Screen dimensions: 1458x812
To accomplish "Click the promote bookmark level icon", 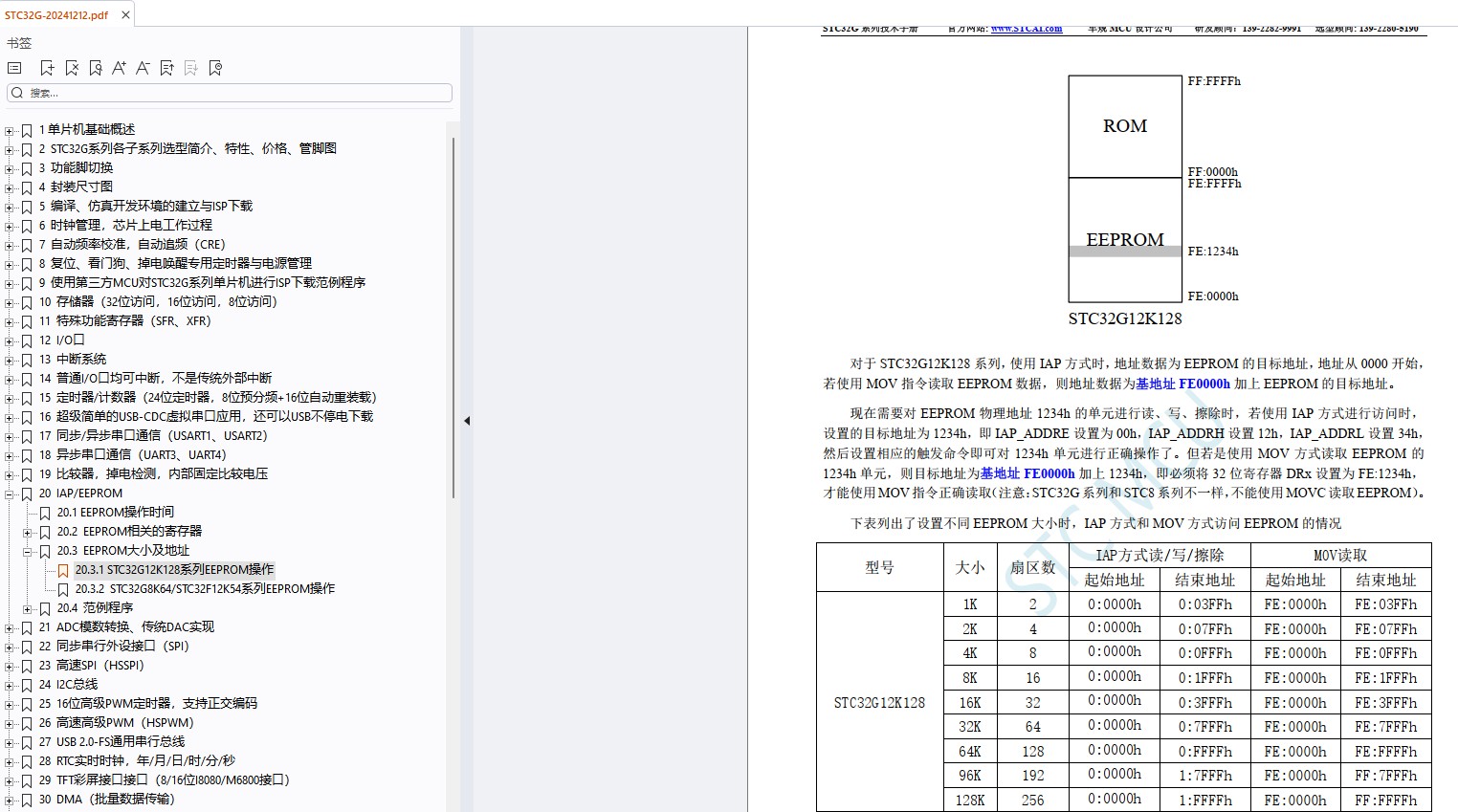I will coord(166,68).
